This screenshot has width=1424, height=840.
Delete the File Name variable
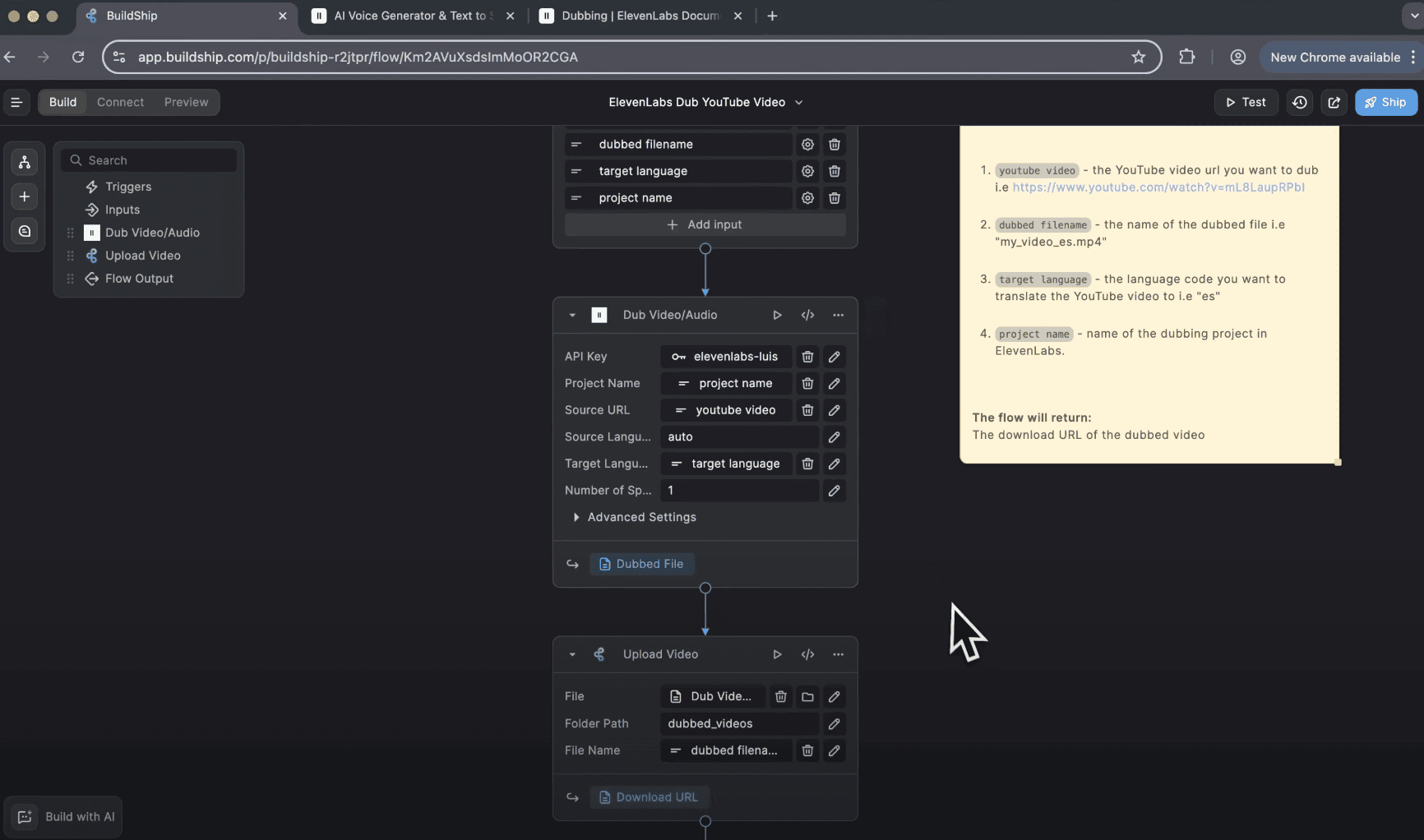pyautogui.click(x=807, y=750)
